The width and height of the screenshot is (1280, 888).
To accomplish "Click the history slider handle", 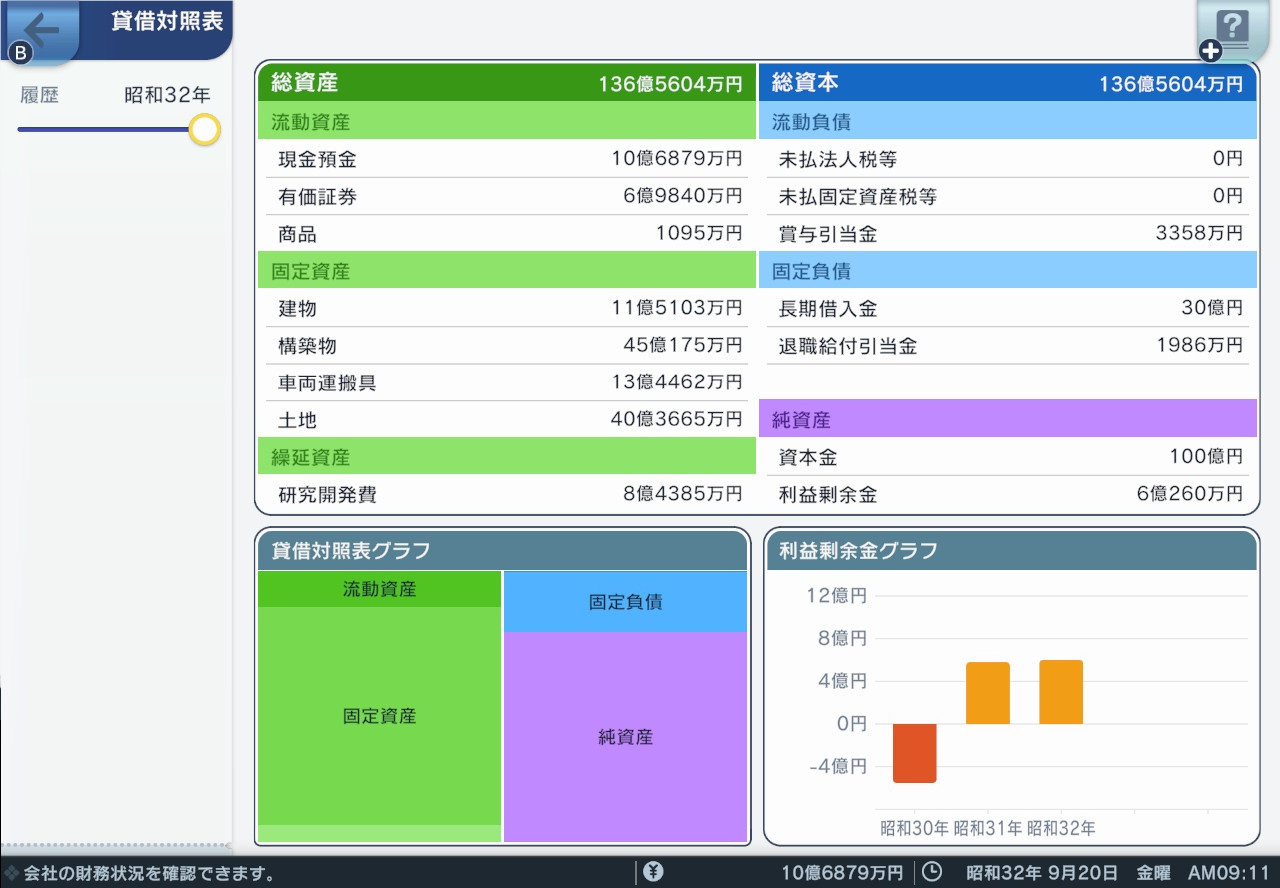I will 204,129.
